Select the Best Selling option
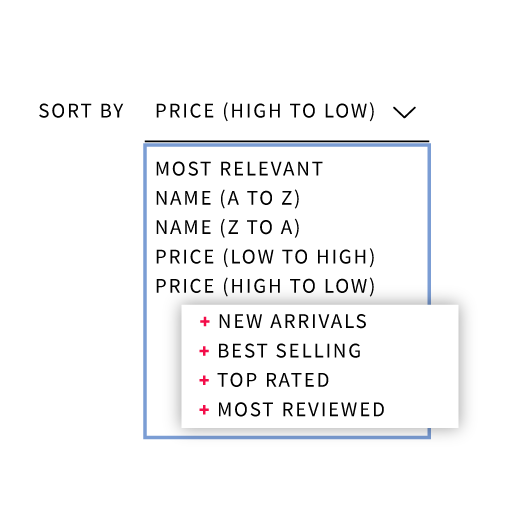This screenshot has height=507, width=508. point(289,351)
